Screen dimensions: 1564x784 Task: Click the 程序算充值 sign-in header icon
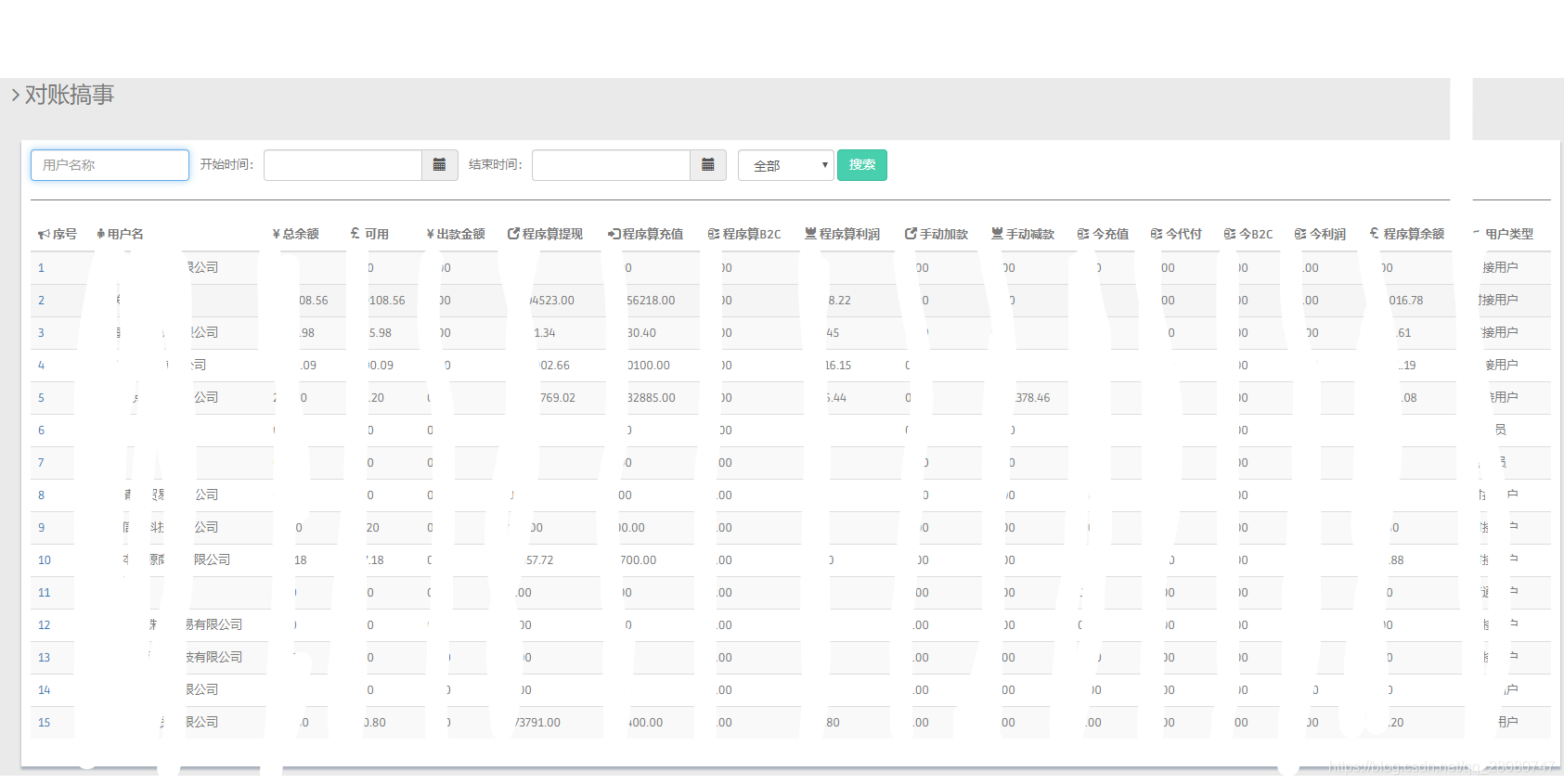tap(614, 234)
